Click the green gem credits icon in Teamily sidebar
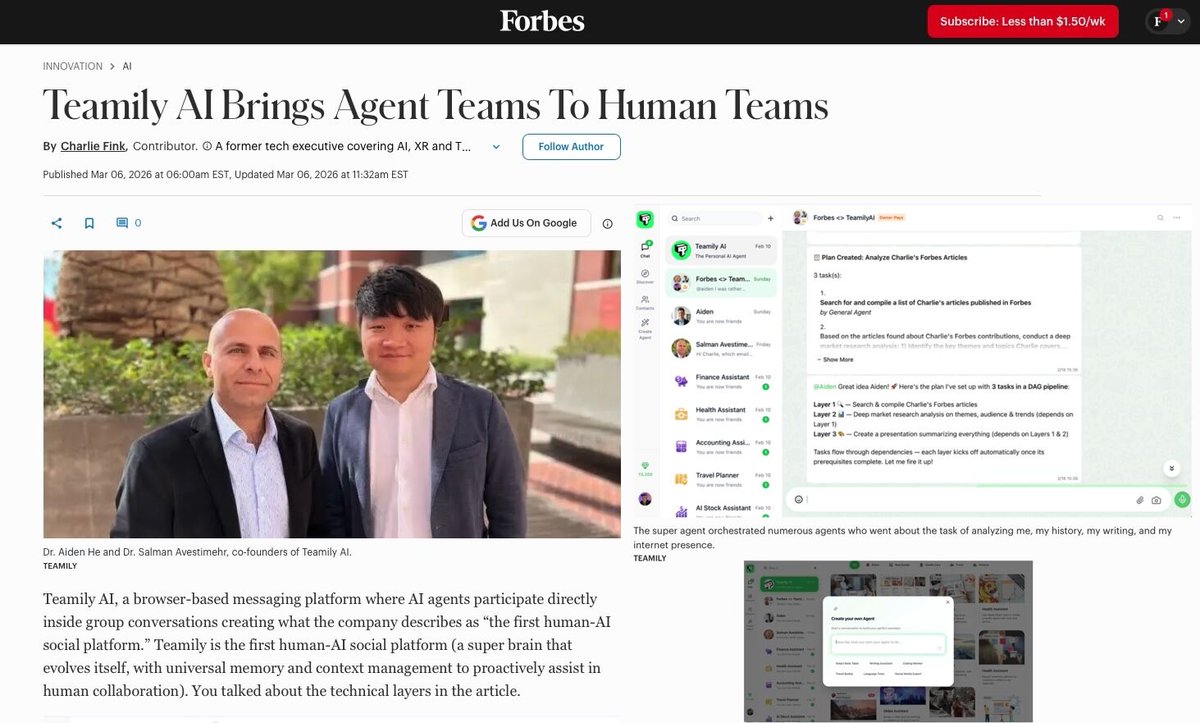The width and height of the screenshot is (1200, 723). 645,466
